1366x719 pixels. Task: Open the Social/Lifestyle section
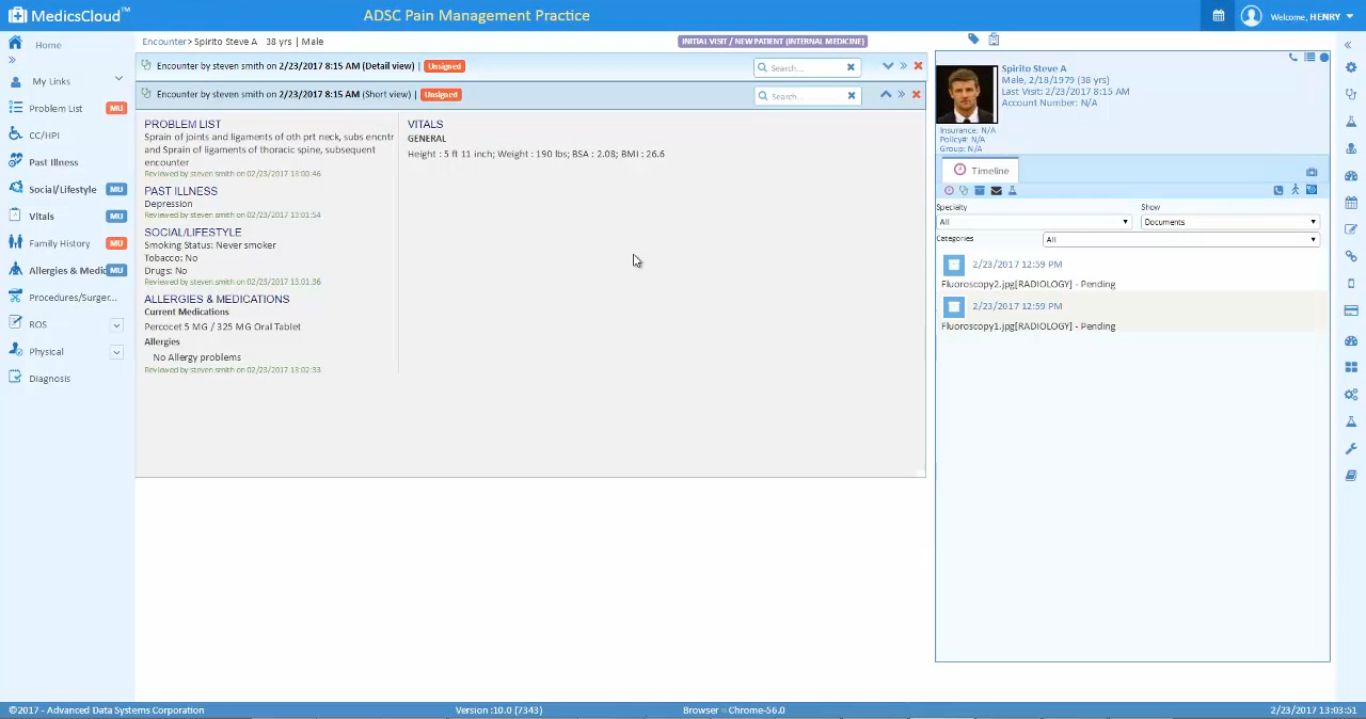point(62,189)
